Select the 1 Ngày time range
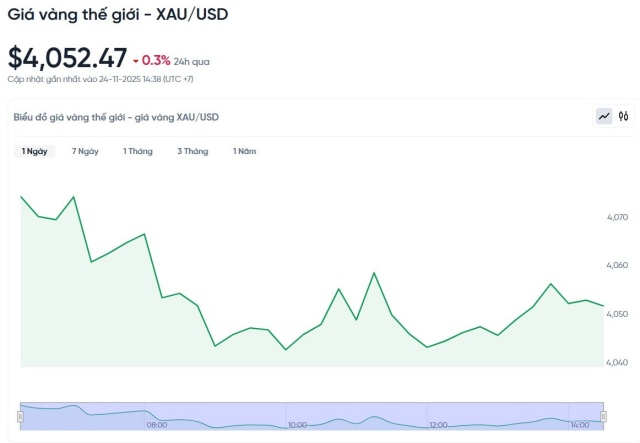640x443 pixels. pos(35,151)
